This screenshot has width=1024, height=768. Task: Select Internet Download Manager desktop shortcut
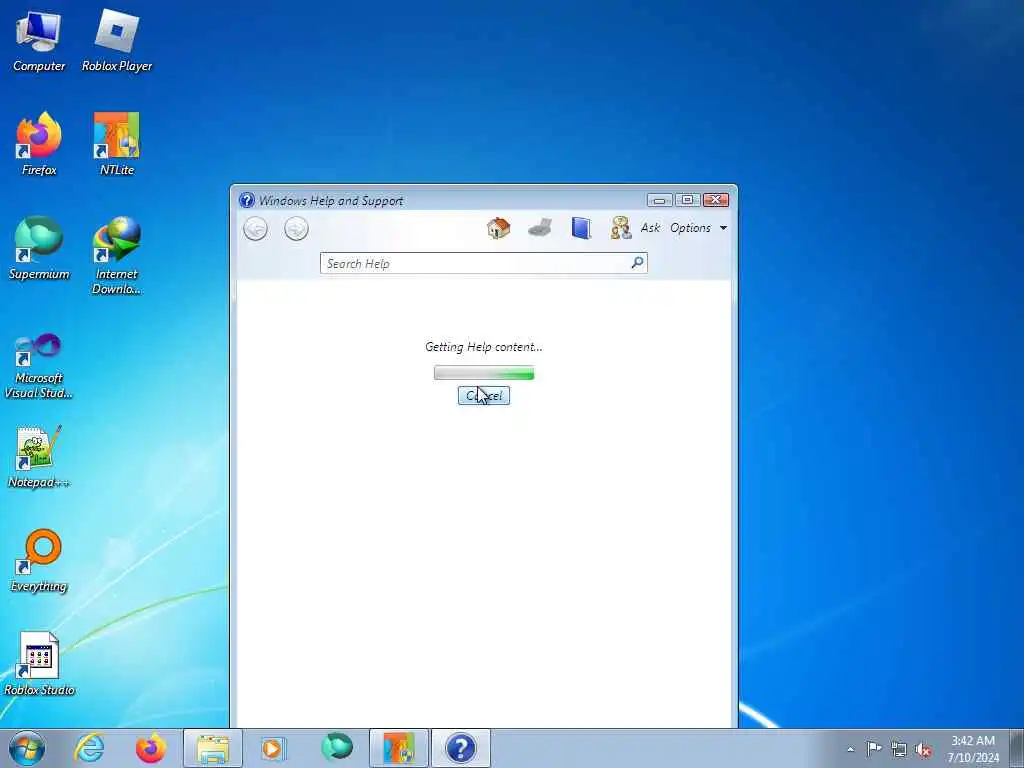117,256
